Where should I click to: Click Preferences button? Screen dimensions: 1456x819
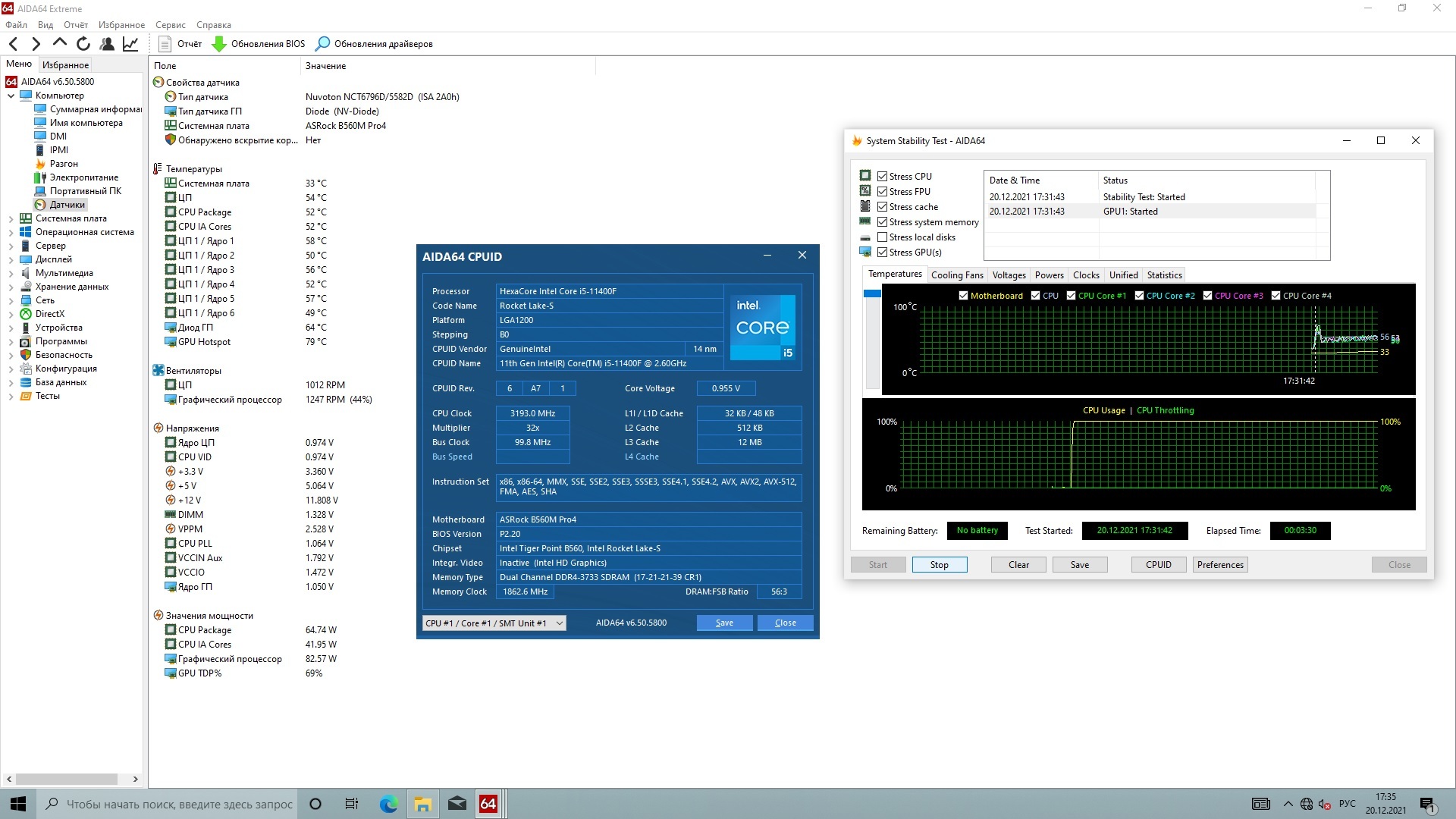coord(1220,565)
